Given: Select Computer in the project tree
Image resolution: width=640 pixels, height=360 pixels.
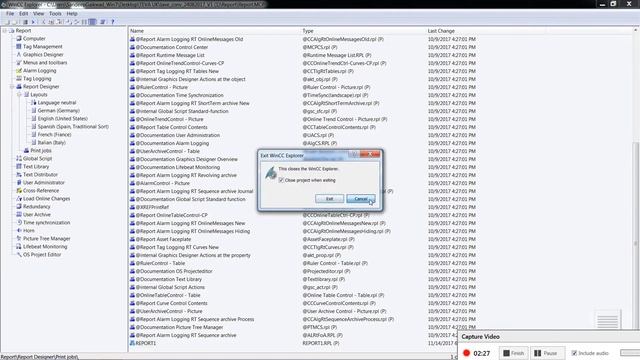Looking at the screenshot, I should [x=34, y=39].
